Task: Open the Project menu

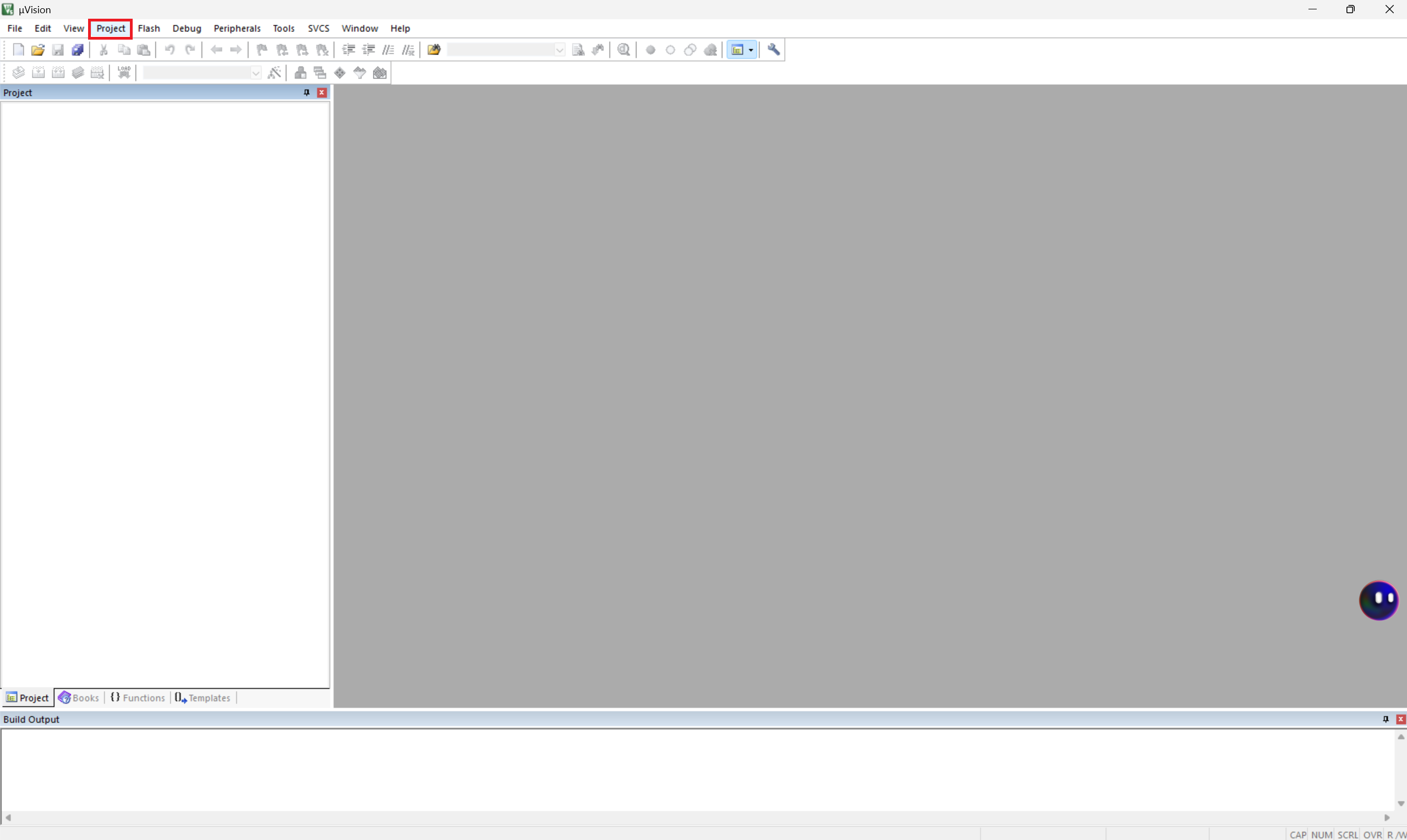Action: tap(110, 28)
